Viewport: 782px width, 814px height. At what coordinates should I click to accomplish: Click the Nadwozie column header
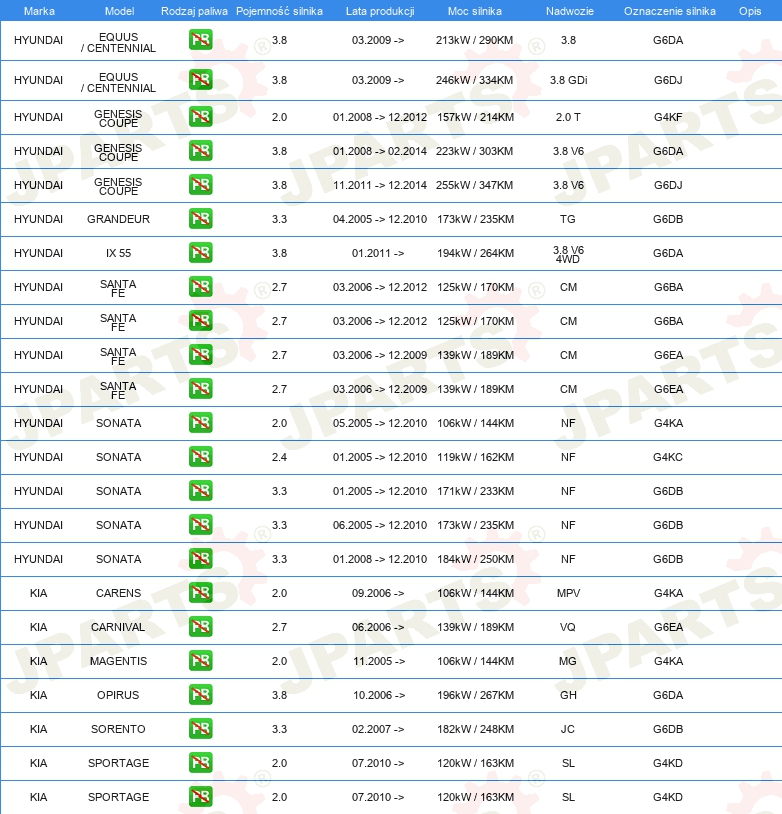(569, 11)
